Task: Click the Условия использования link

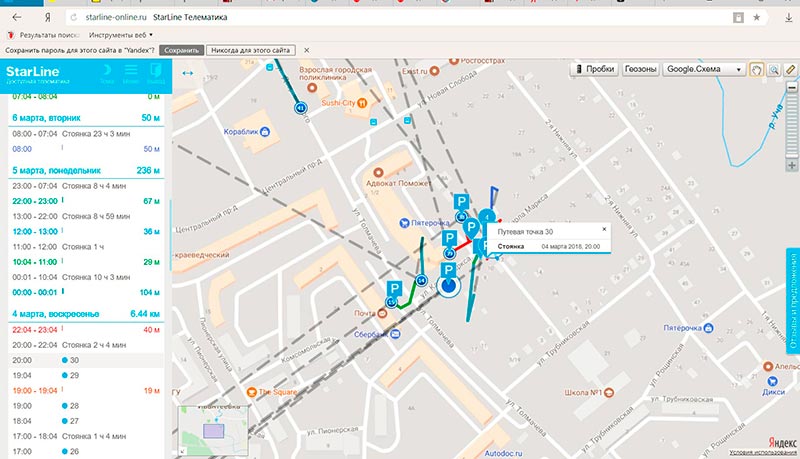Action: [763, 452]
